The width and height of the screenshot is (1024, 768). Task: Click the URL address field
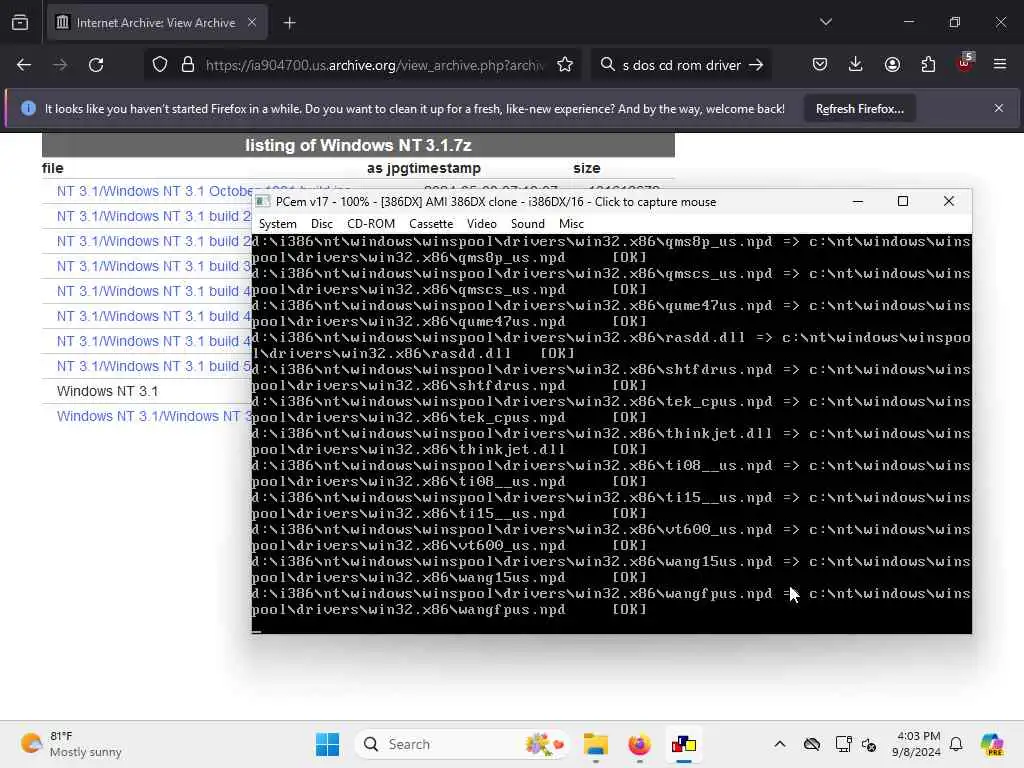pos(374,65)
